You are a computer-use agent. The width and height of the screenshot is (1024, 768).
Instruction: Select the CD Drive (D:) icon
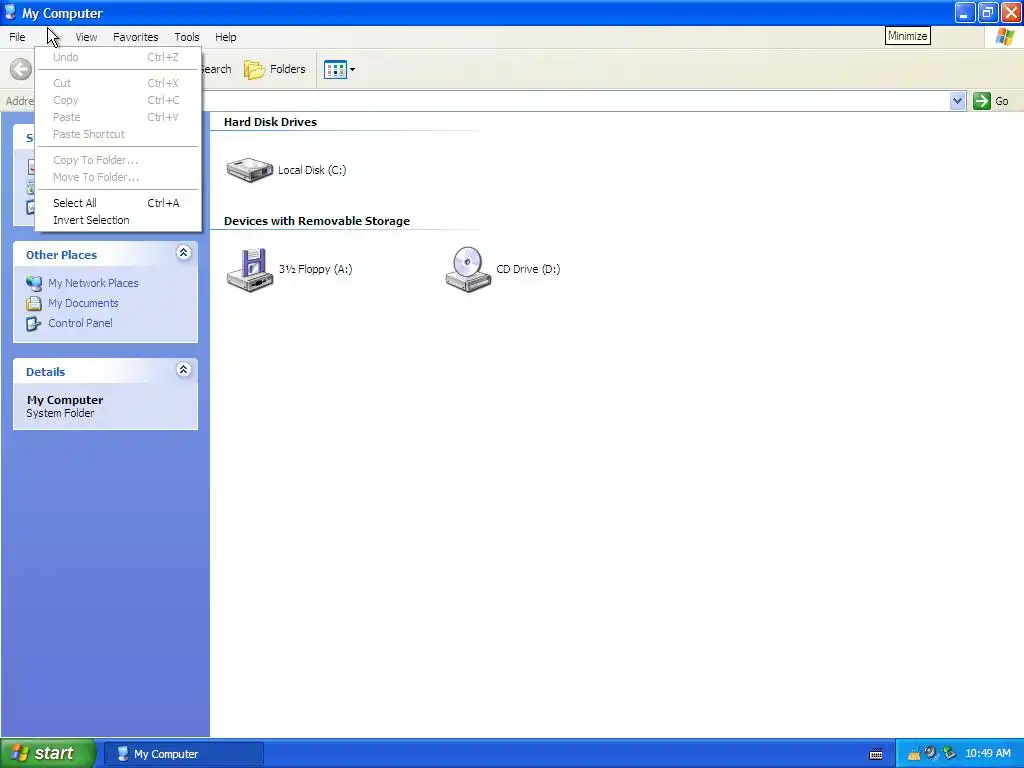tap(468, 269)
